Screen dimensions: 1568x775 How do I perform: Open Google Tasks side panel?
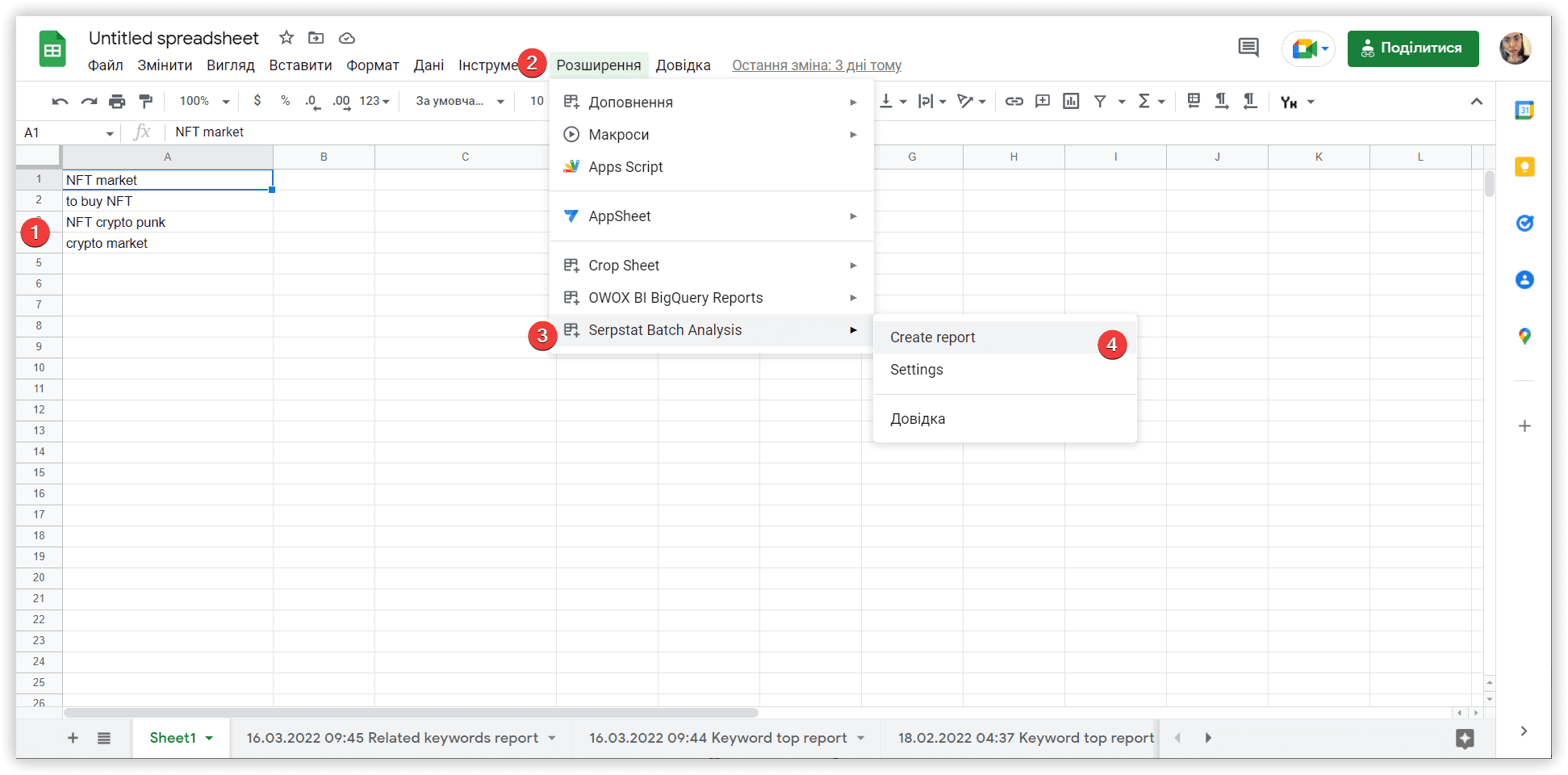(1524, 224)
